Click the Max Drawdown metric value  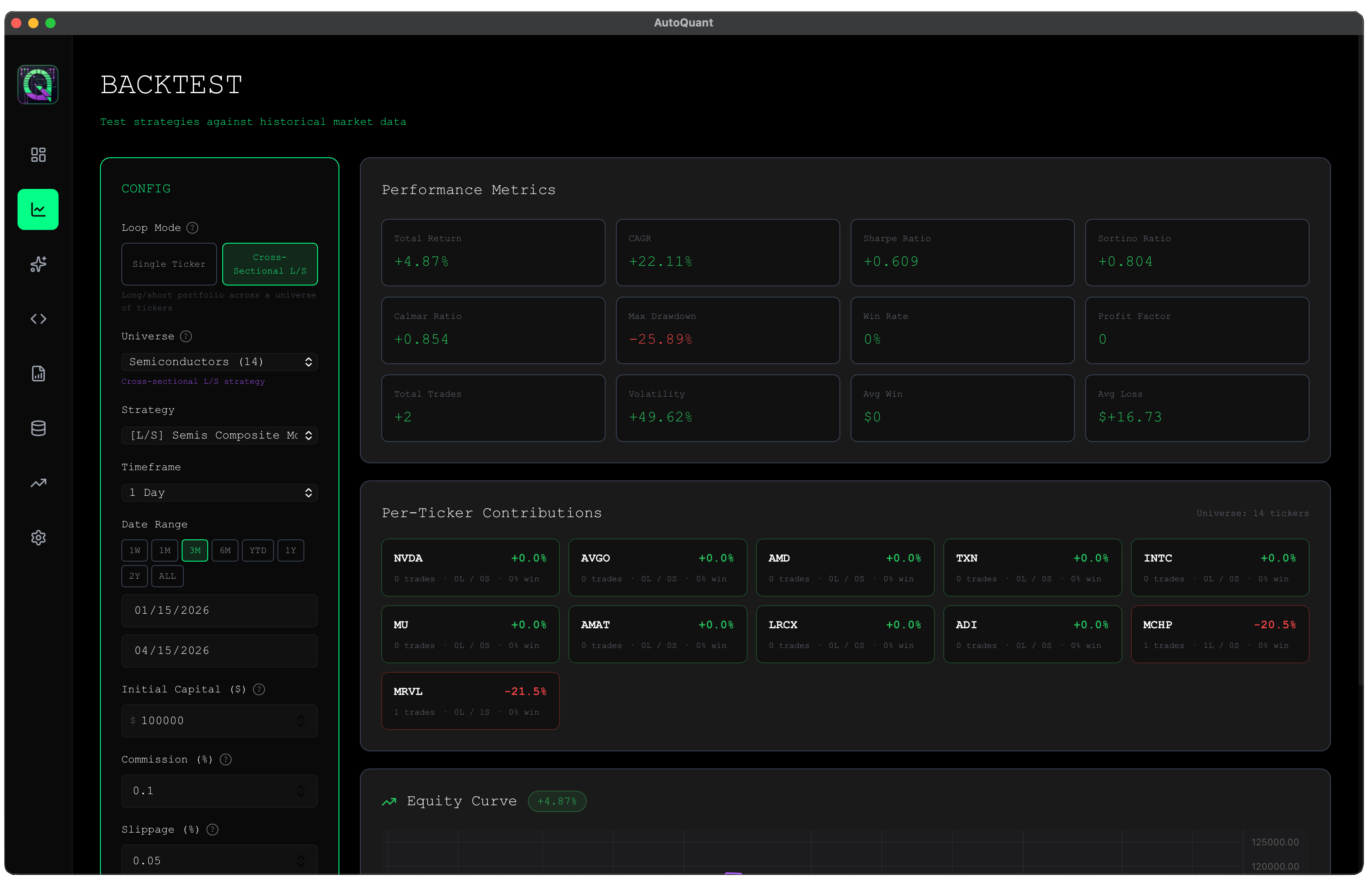coord(660,339)
